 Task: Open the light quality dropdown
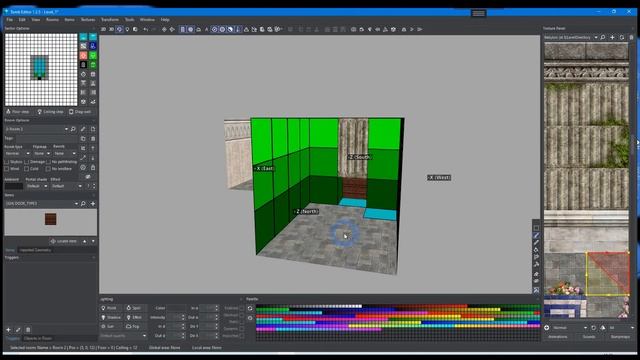123,336
